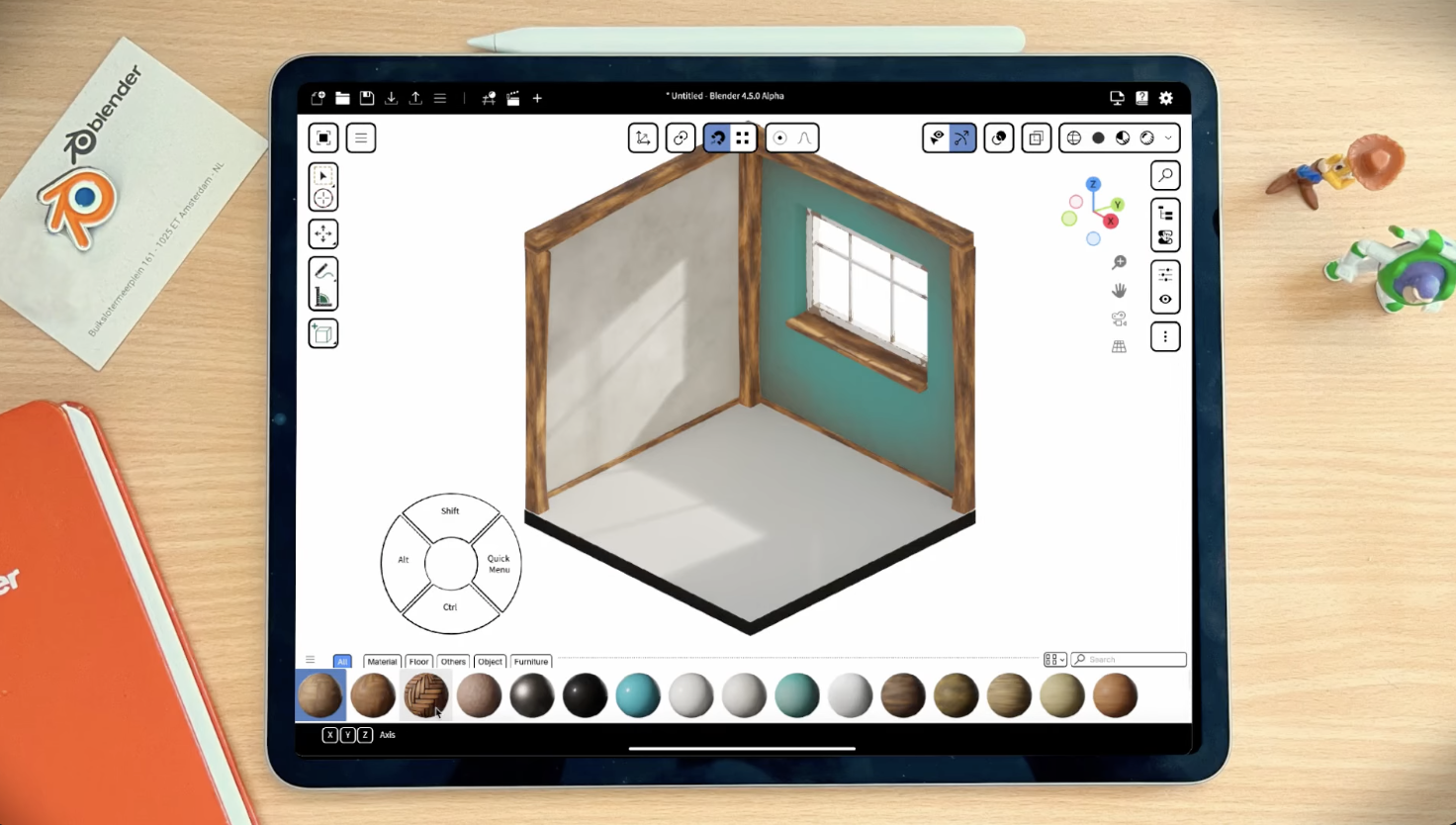
Task: Click the asset Search field
Action: [1129, 660]
